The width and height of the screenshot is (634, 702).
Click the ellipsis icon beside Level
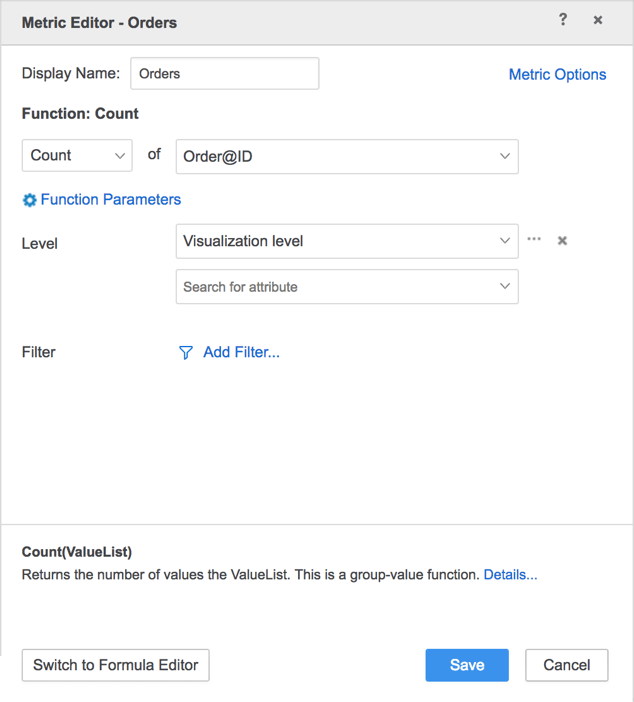534,239
